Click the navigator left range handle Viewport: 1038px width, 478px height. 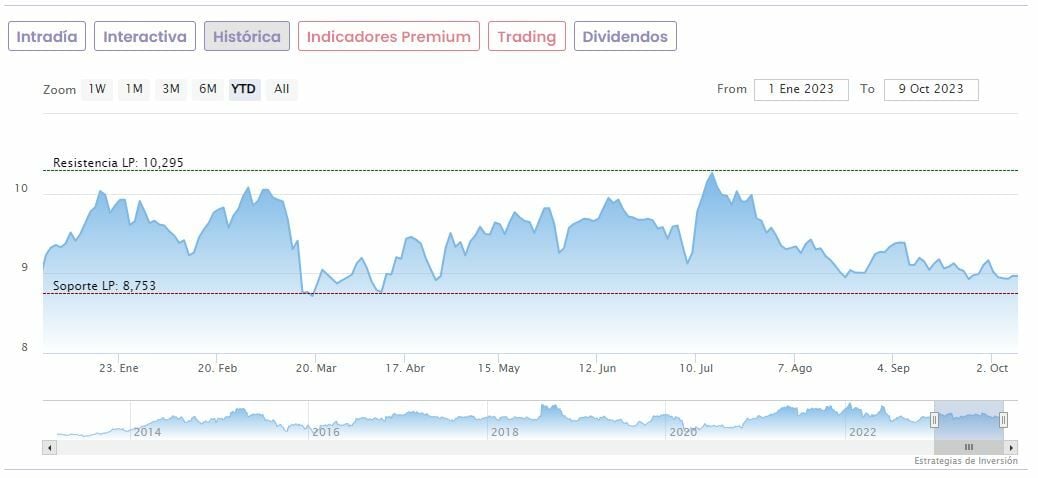click(x=934, y=420)
